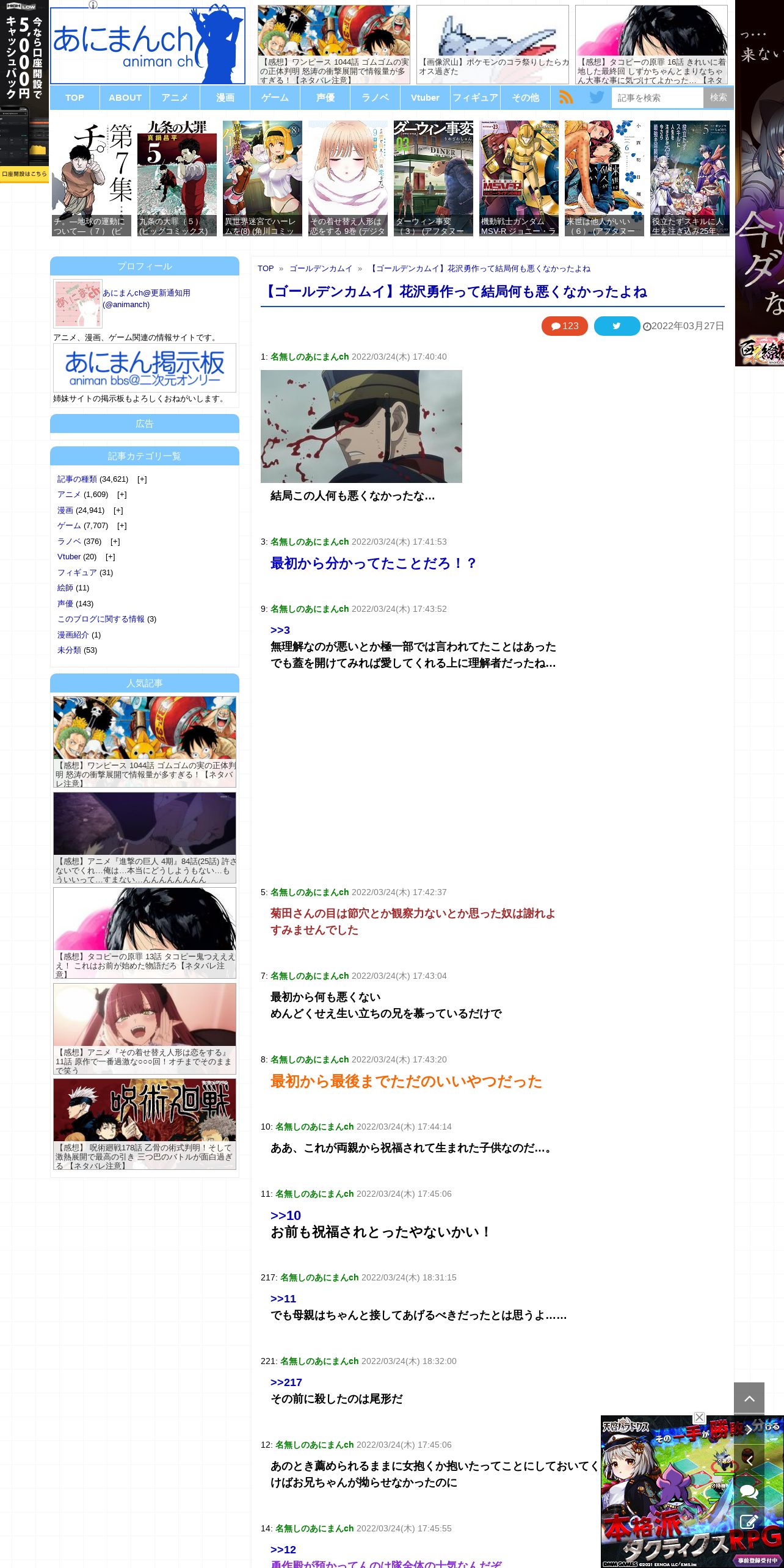Image resolution: width=784 pixels, height=1568 pixels.
Task: Open ダーウィン事変 3 book cover
Action: [x=434, y=178]
